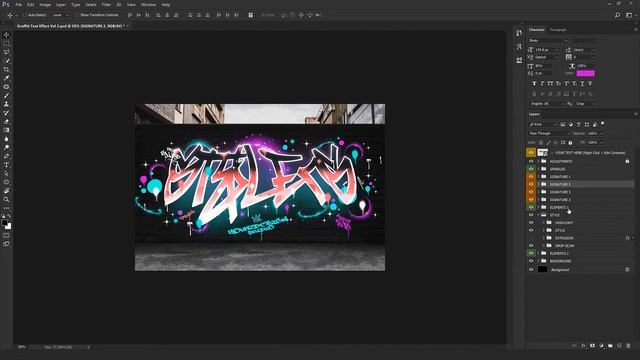Switch to the Paragraph tab

(x=558, y=30)
